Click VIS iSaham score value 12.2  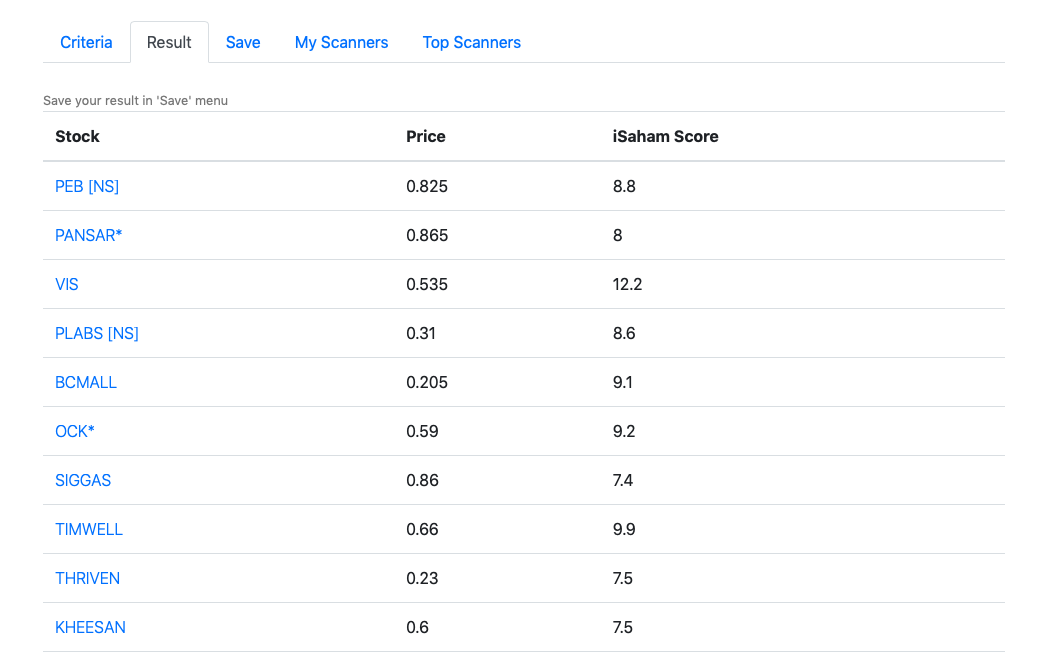coord(628,284)
